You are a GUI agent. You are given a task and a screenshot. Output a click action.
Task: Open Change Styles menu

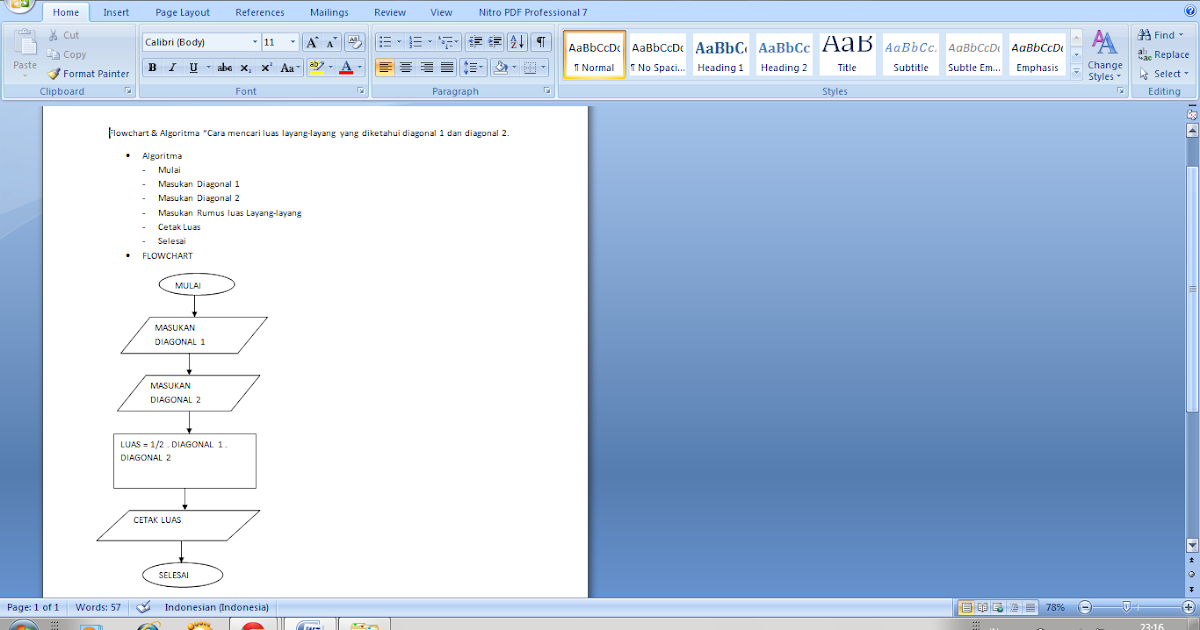(x=1105, y=56)
